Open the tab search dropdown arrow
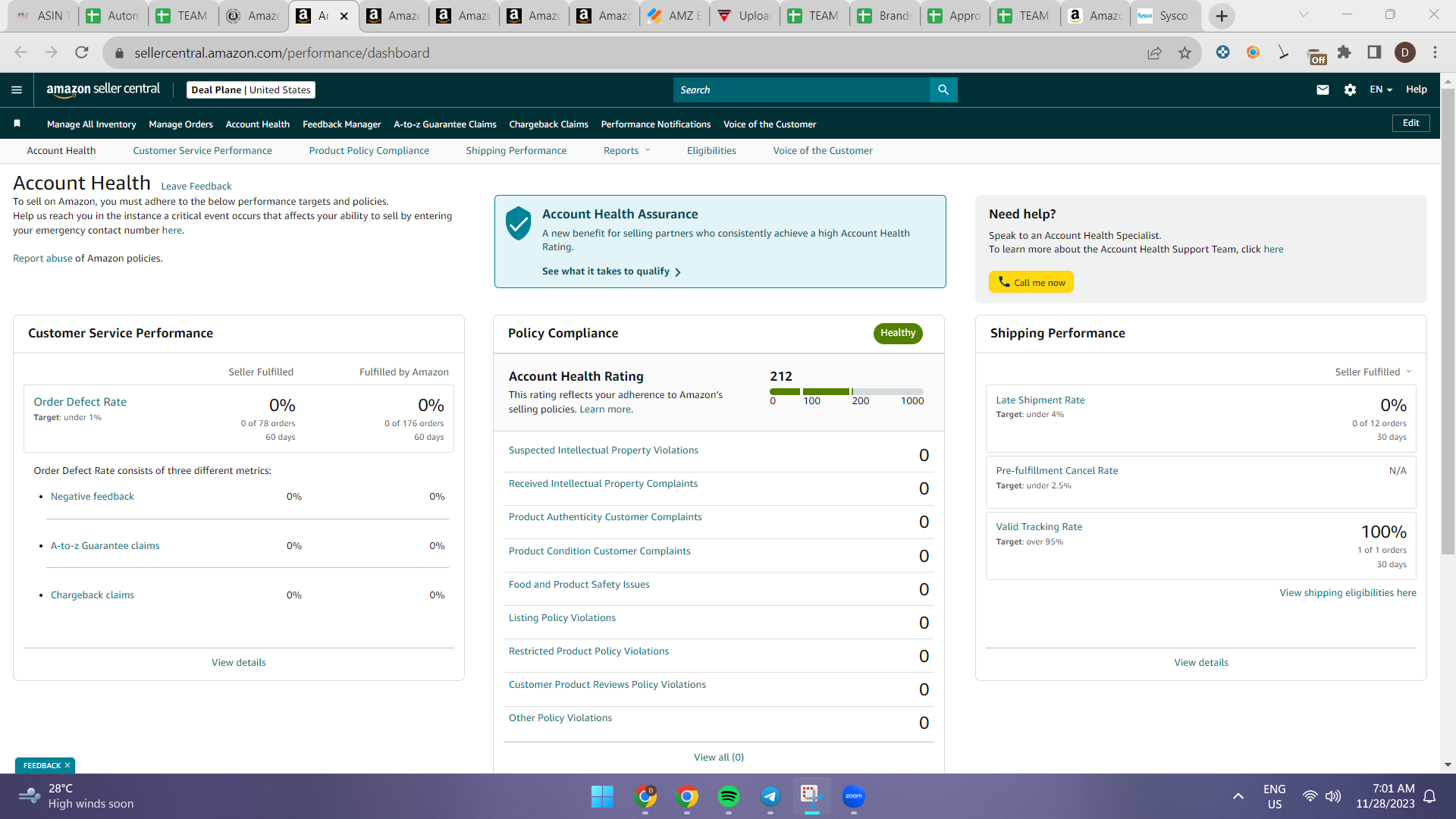This screenshot has width=1456, height=819. tap(1304, 14)
